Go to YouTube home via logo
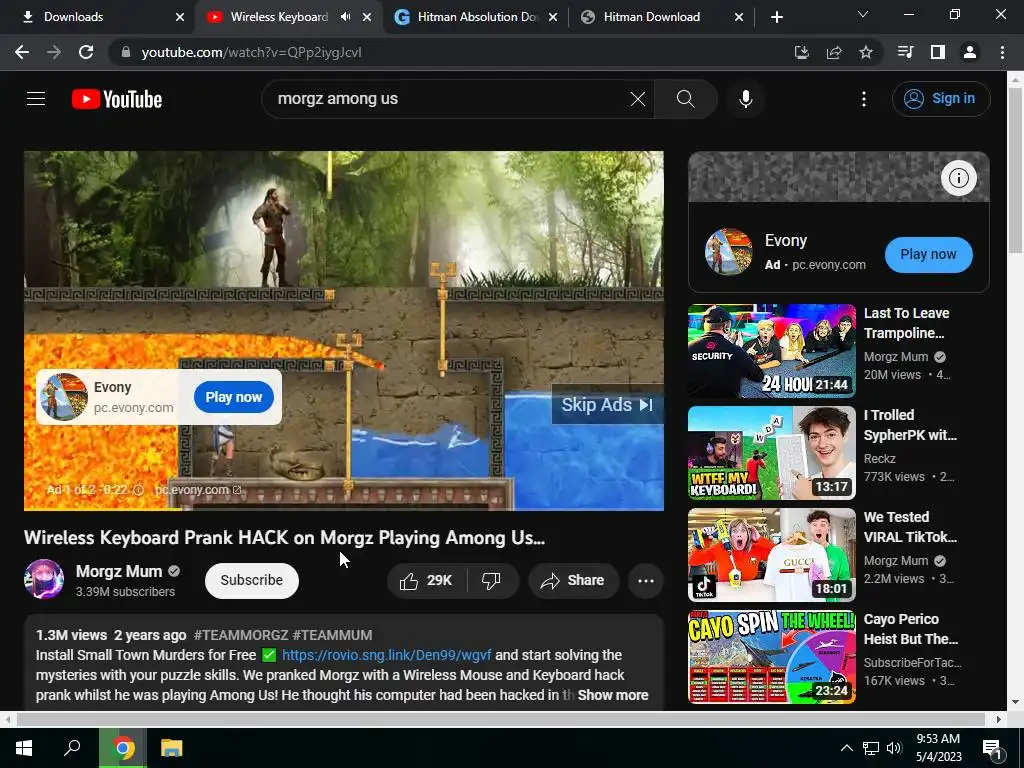This screenshot has height=768, width=1024. point(117,99)
